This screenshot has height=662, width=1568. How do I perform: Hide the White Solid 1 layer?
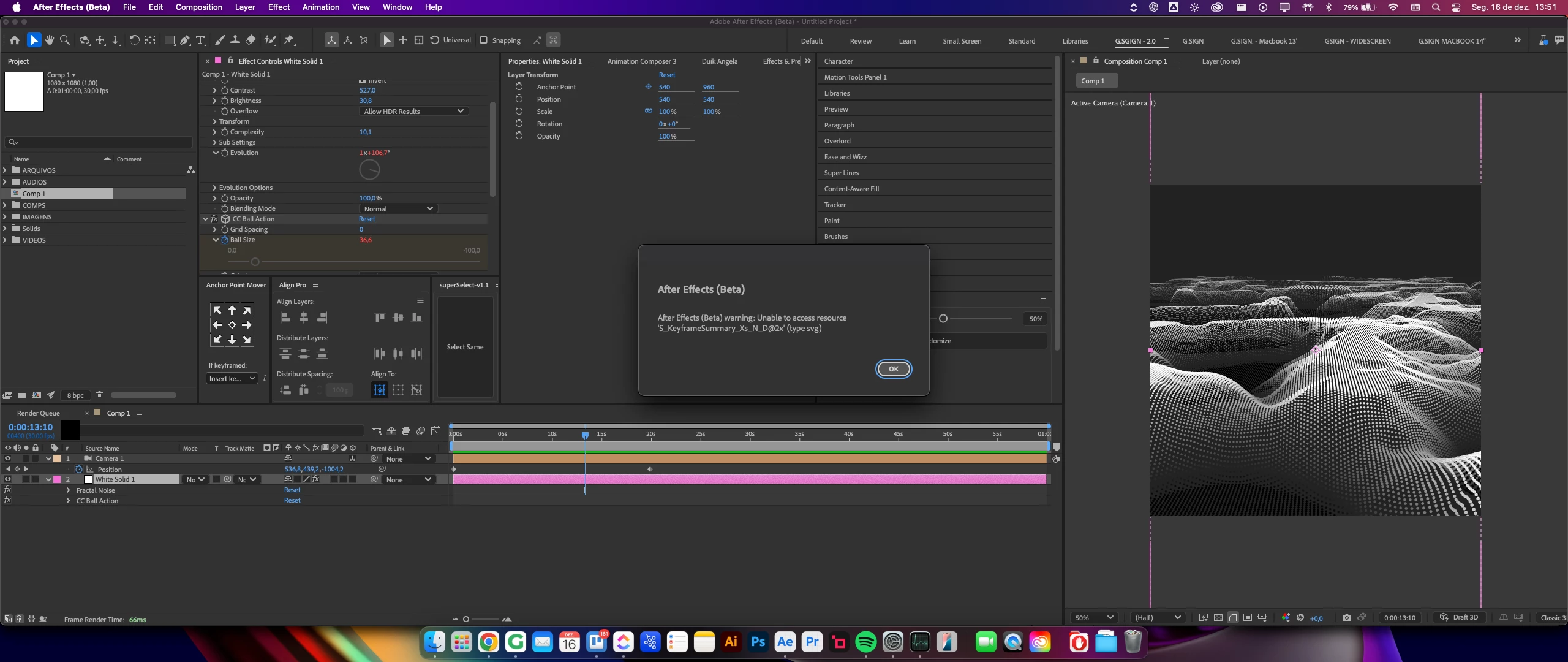pyautogui.click(x=8, y=479)
